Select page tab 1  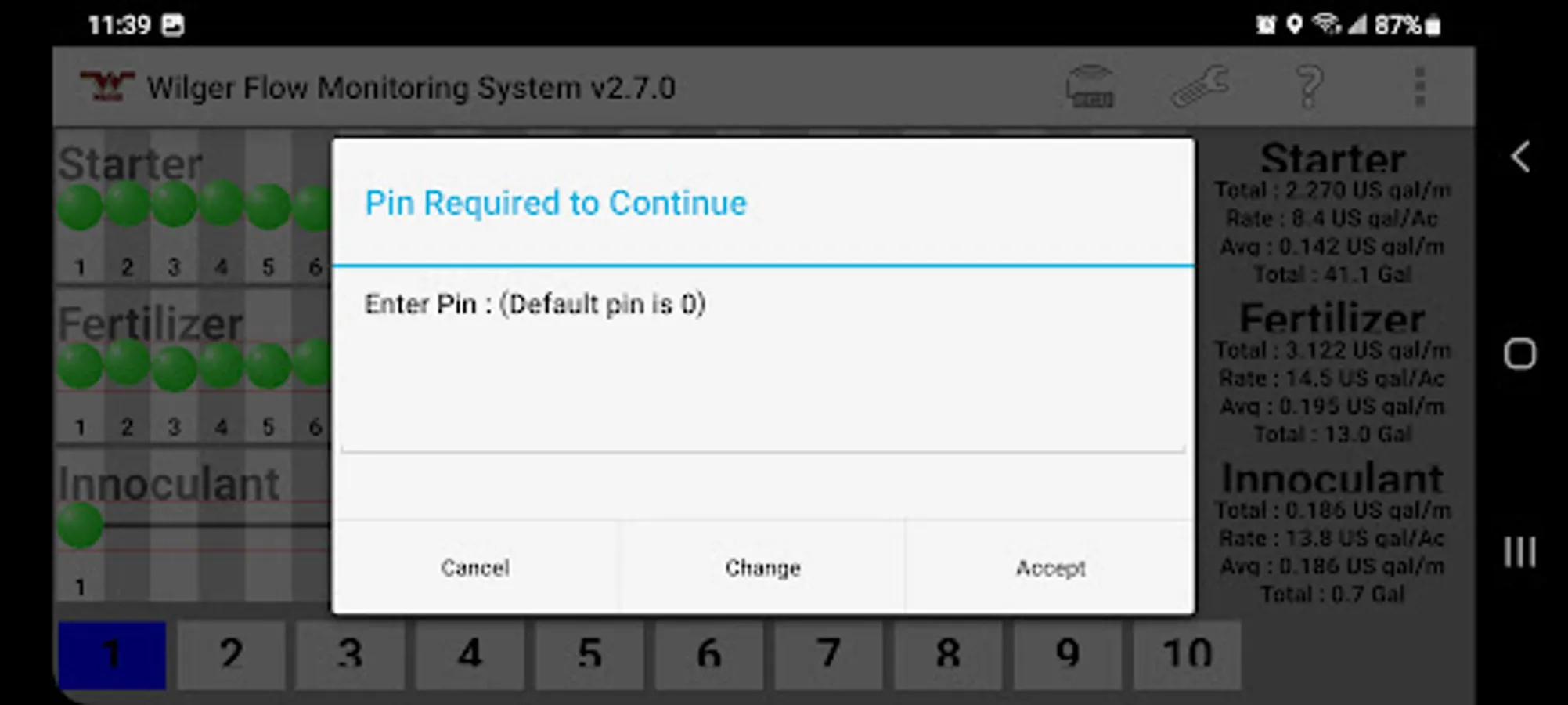pos(112,655)
